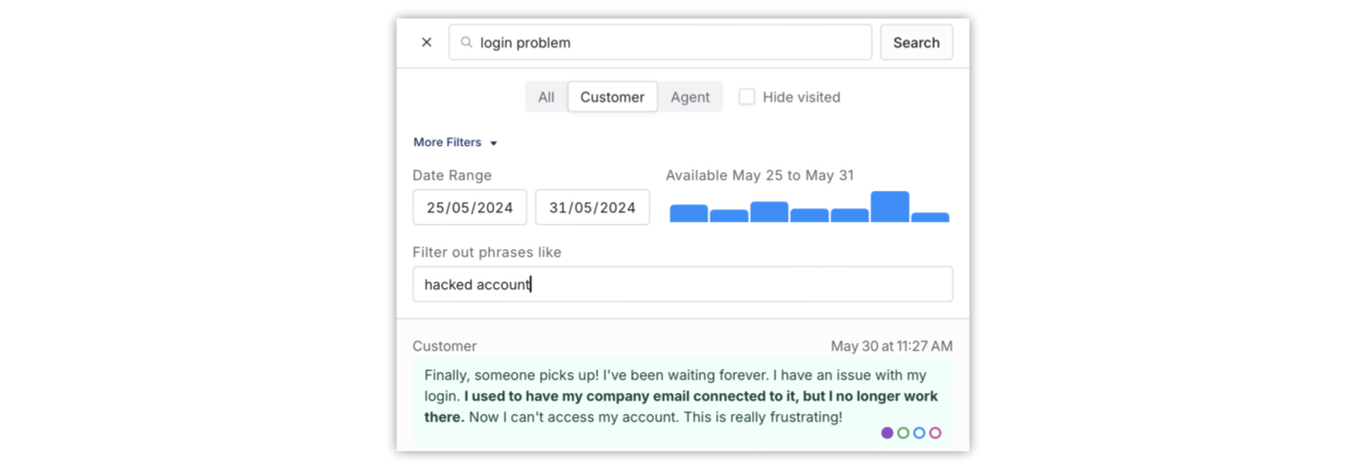Click the Filter out phrases input
The image size is (1366, 474).
coord(683,284)
